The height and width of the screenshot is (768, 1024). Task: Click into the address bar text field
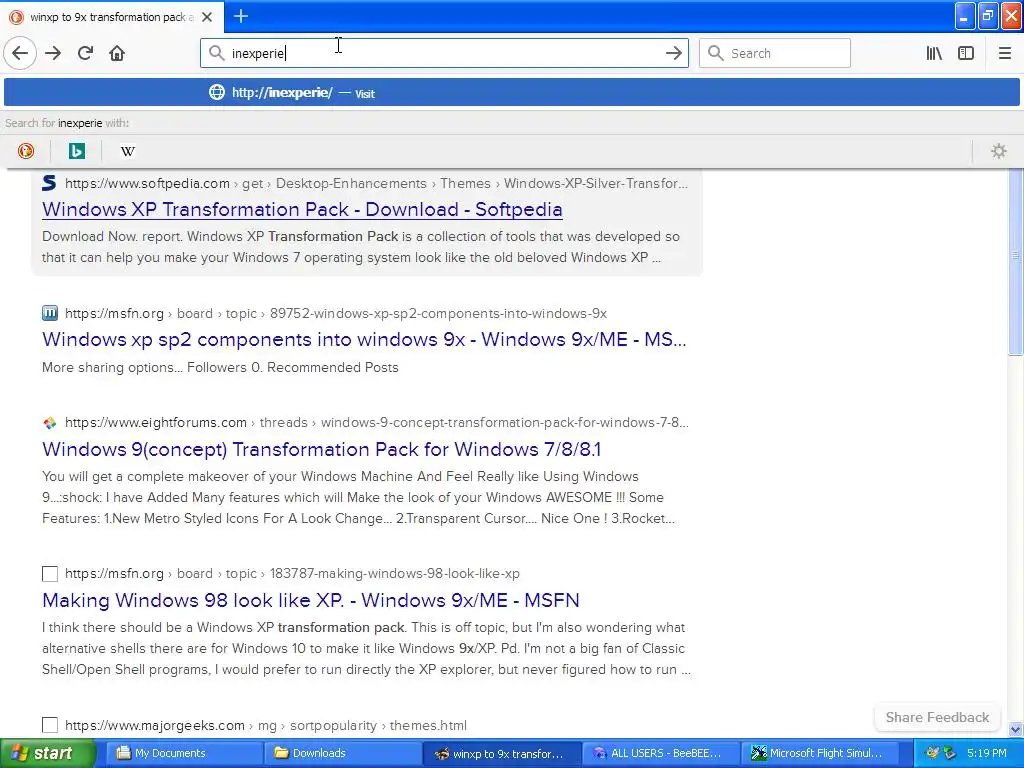444,53
